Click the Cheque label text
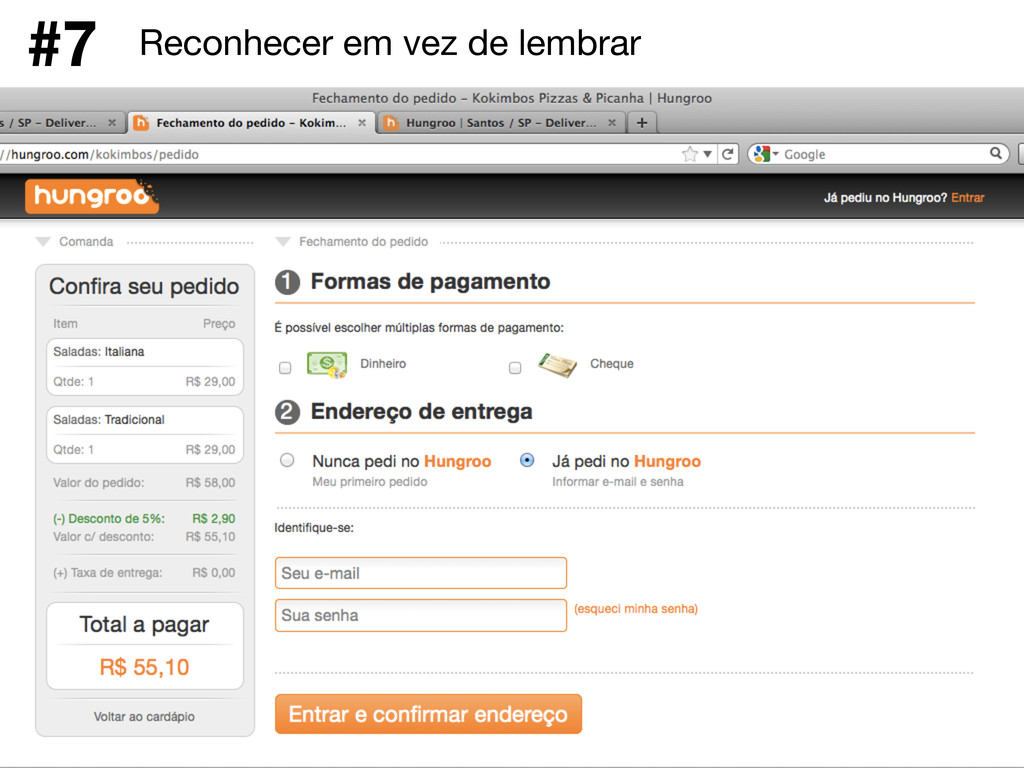 coord(612,364)
